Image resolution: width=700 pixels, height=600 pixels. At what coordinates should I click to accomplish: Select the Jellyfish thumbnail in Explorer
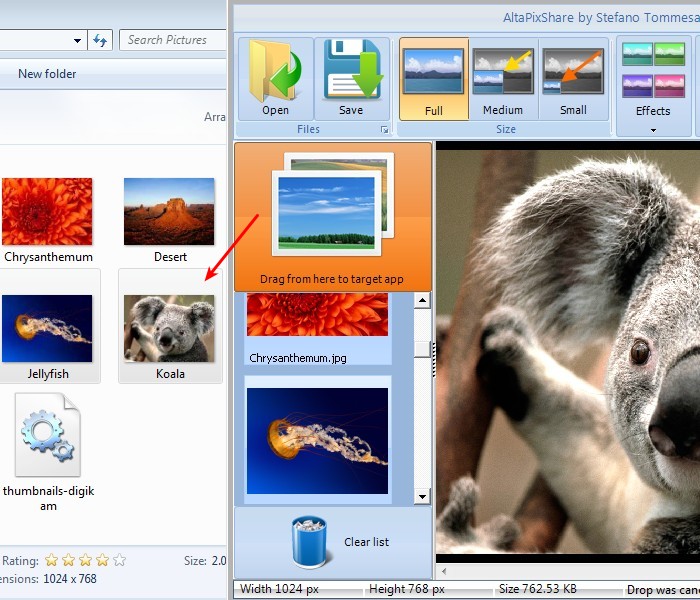(x=47, y=328)
